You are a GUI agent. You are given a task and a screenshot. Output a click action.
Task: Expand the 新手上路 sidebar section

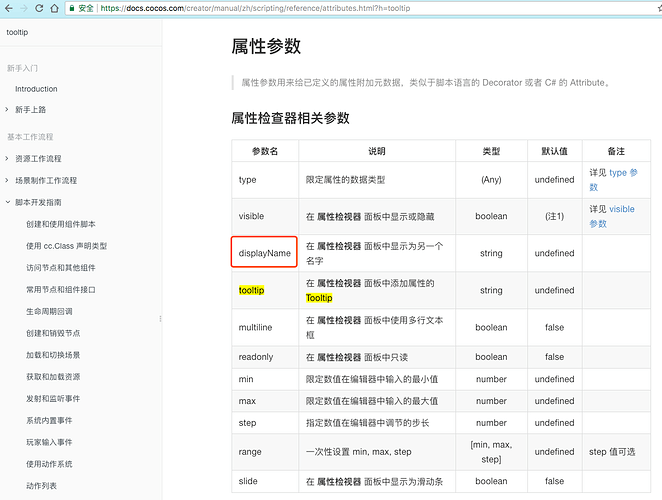pyautogui.click(x=7, y=109)
